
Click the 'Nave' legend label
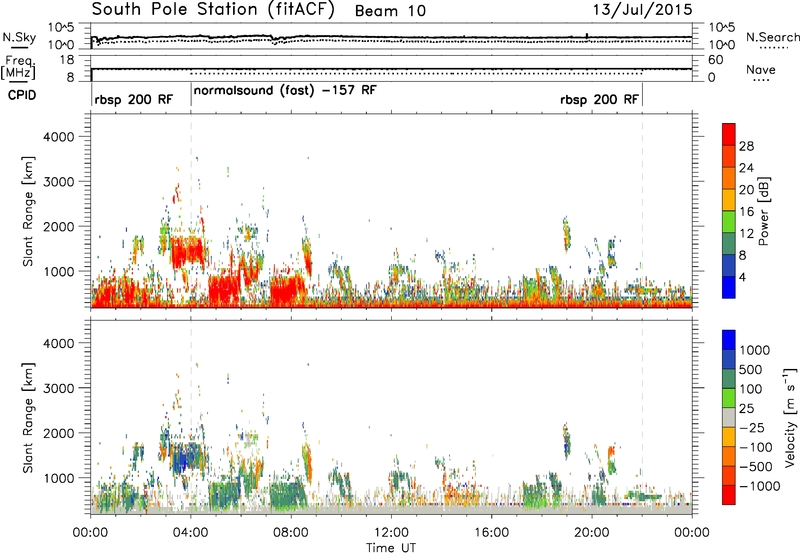pyautogui.click(x=761, y=70)
